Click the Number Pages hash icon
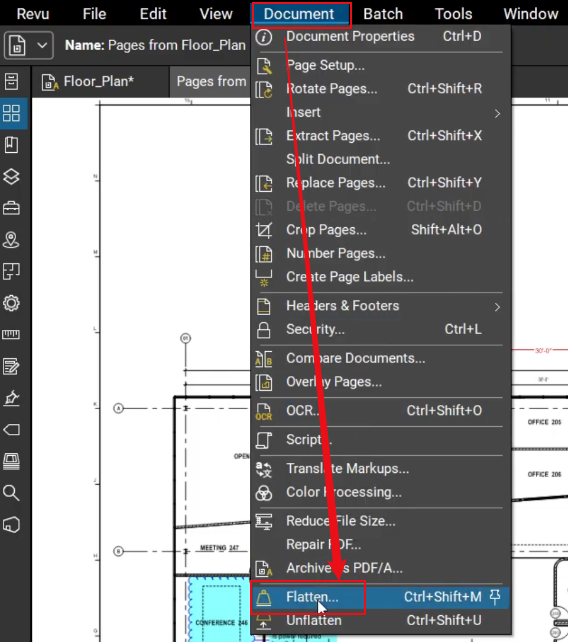This screenshot has width=568, height=642. point(264,254)
